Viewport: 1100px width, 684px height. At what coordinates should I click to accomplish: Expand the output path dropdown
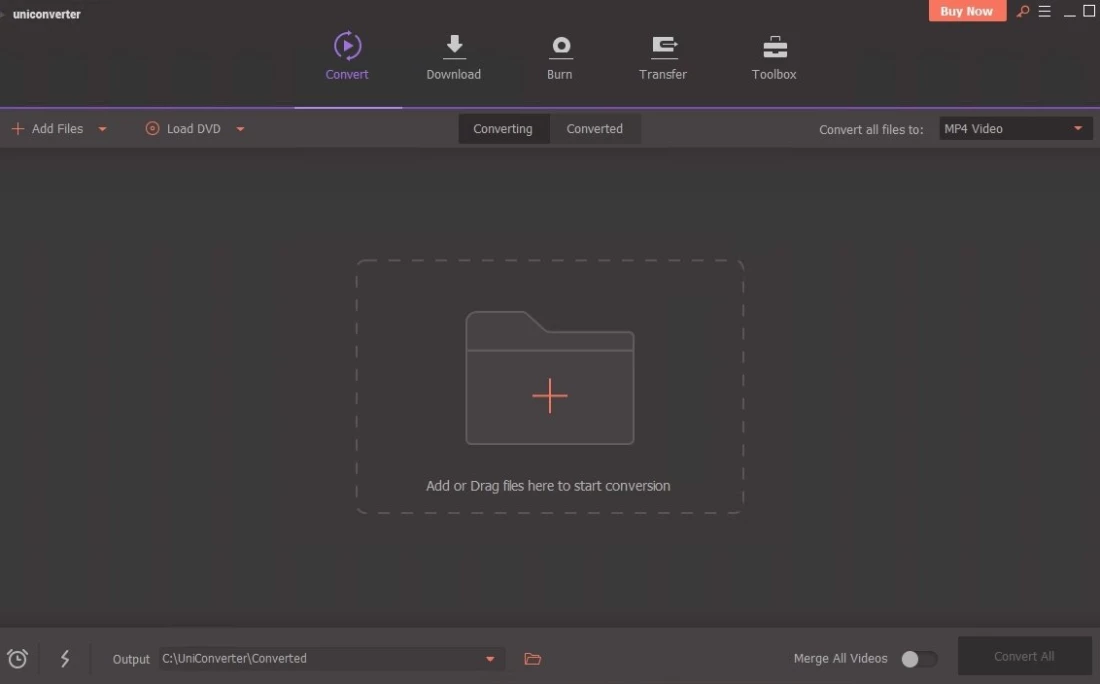coord(490,659)
